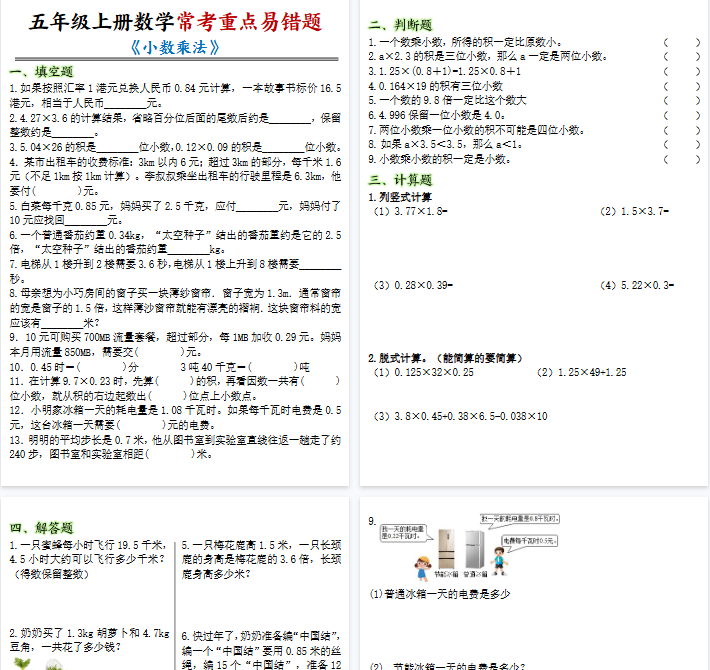Click the vertical calculation problem 3.77×1.8=
Screen dimensions: 710x670
410,211
